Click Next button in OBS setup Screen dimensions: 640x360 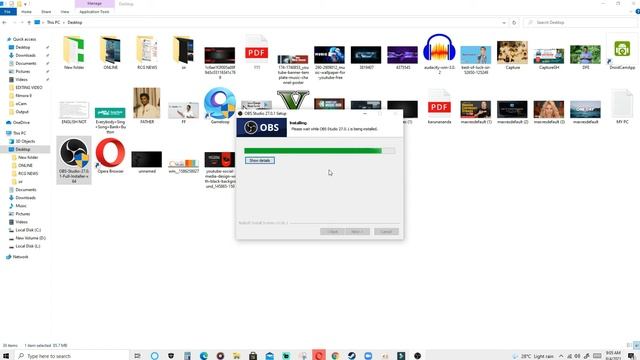(358, 231)
